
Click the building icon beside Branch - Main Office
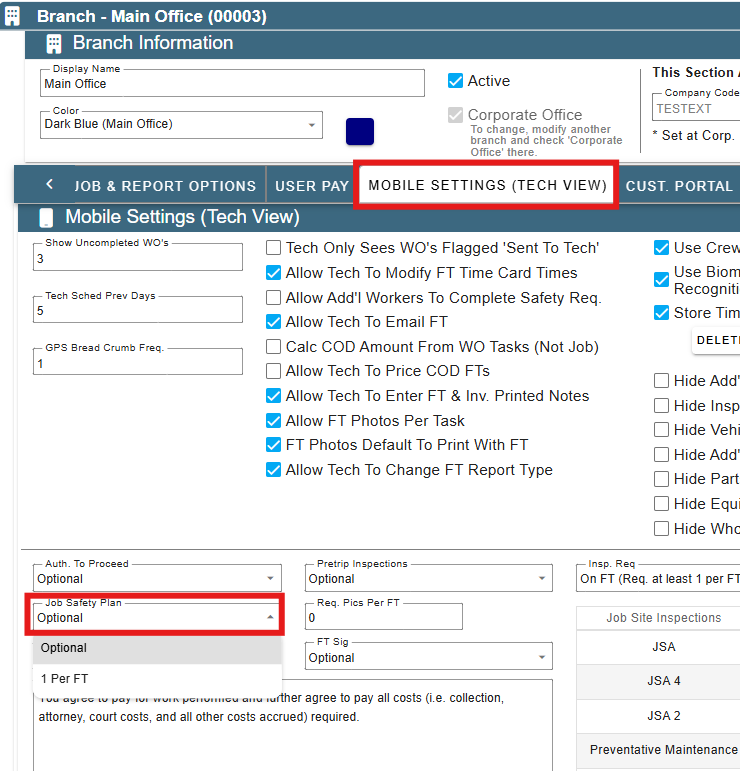coord(12,16)
